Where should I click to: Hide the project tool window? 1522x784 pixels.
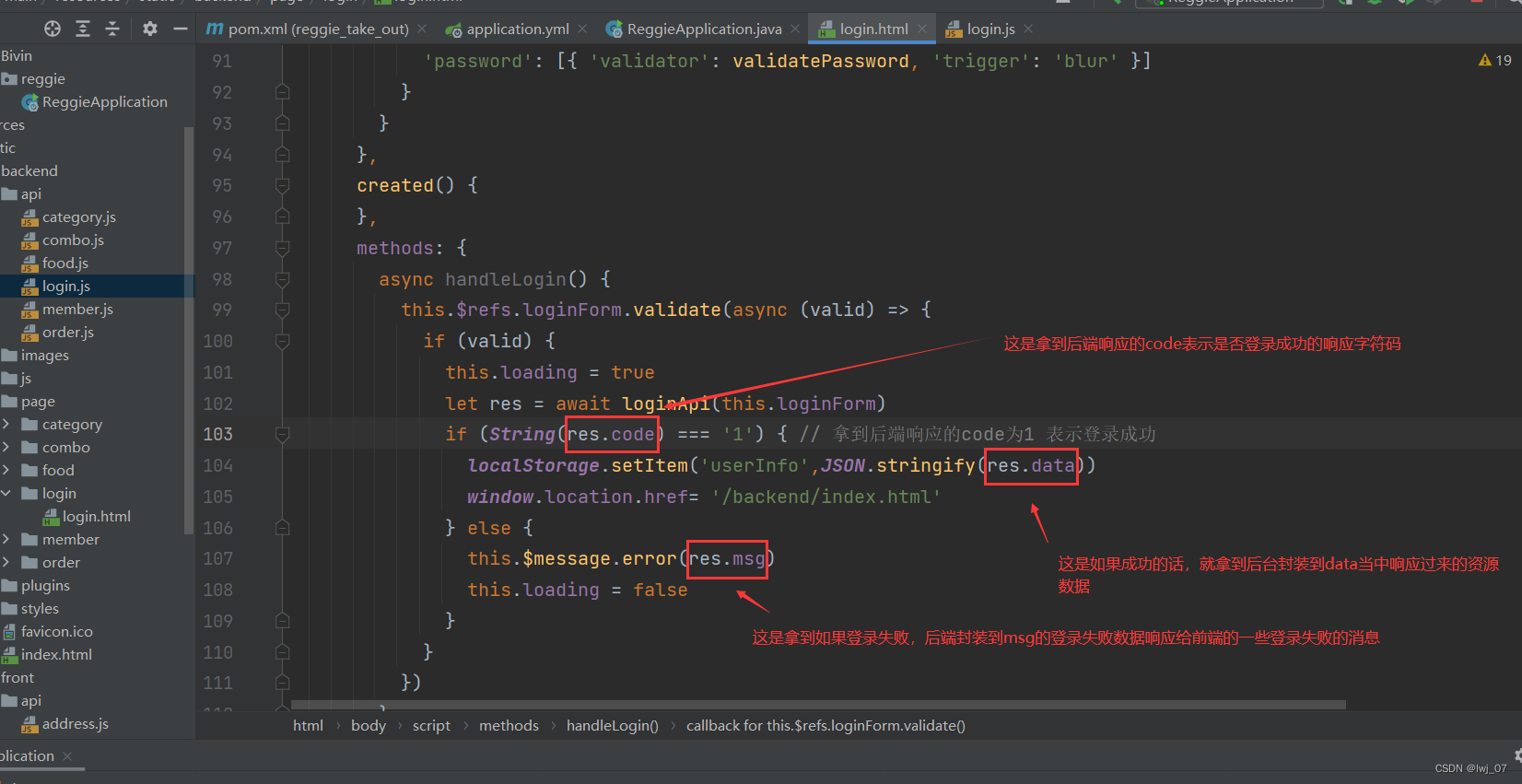181,29
